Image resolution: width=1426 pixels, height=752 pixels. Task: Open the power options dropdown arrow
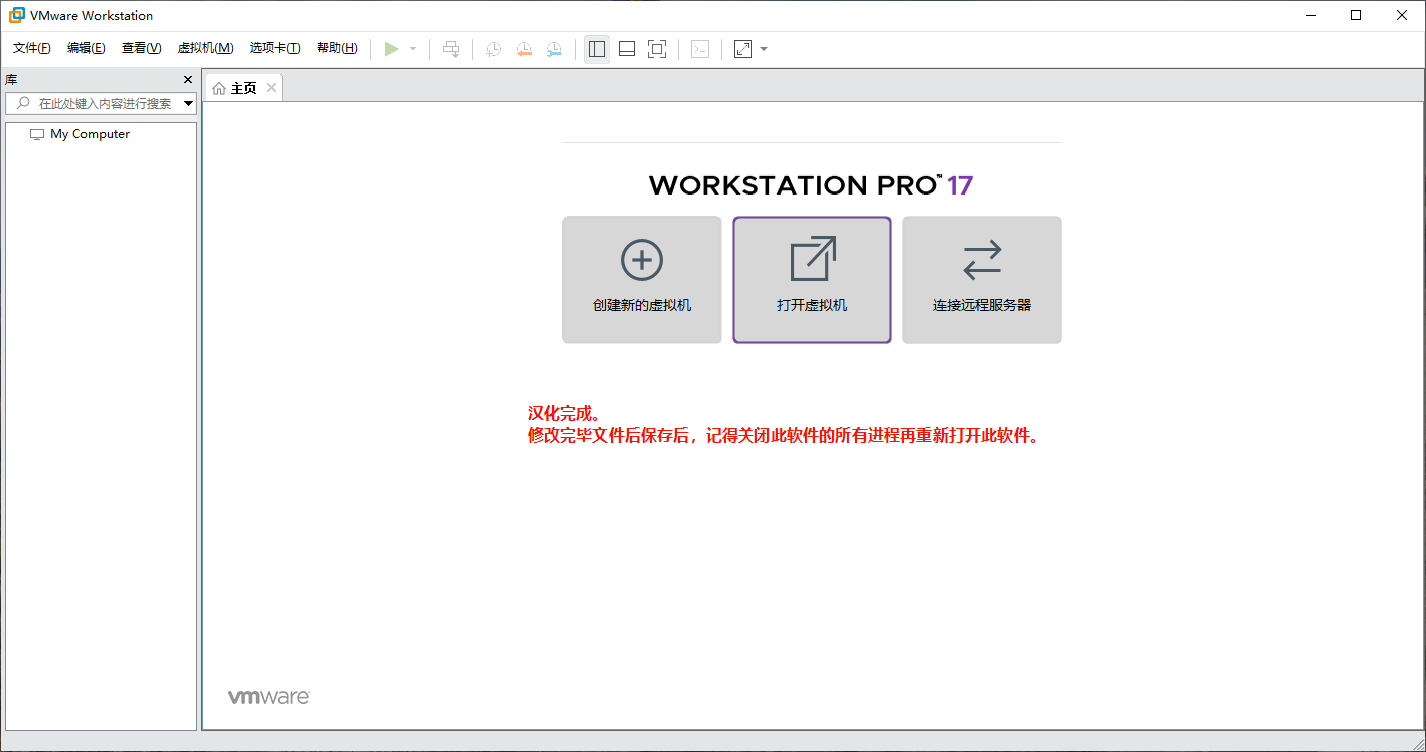coord(413,49)
